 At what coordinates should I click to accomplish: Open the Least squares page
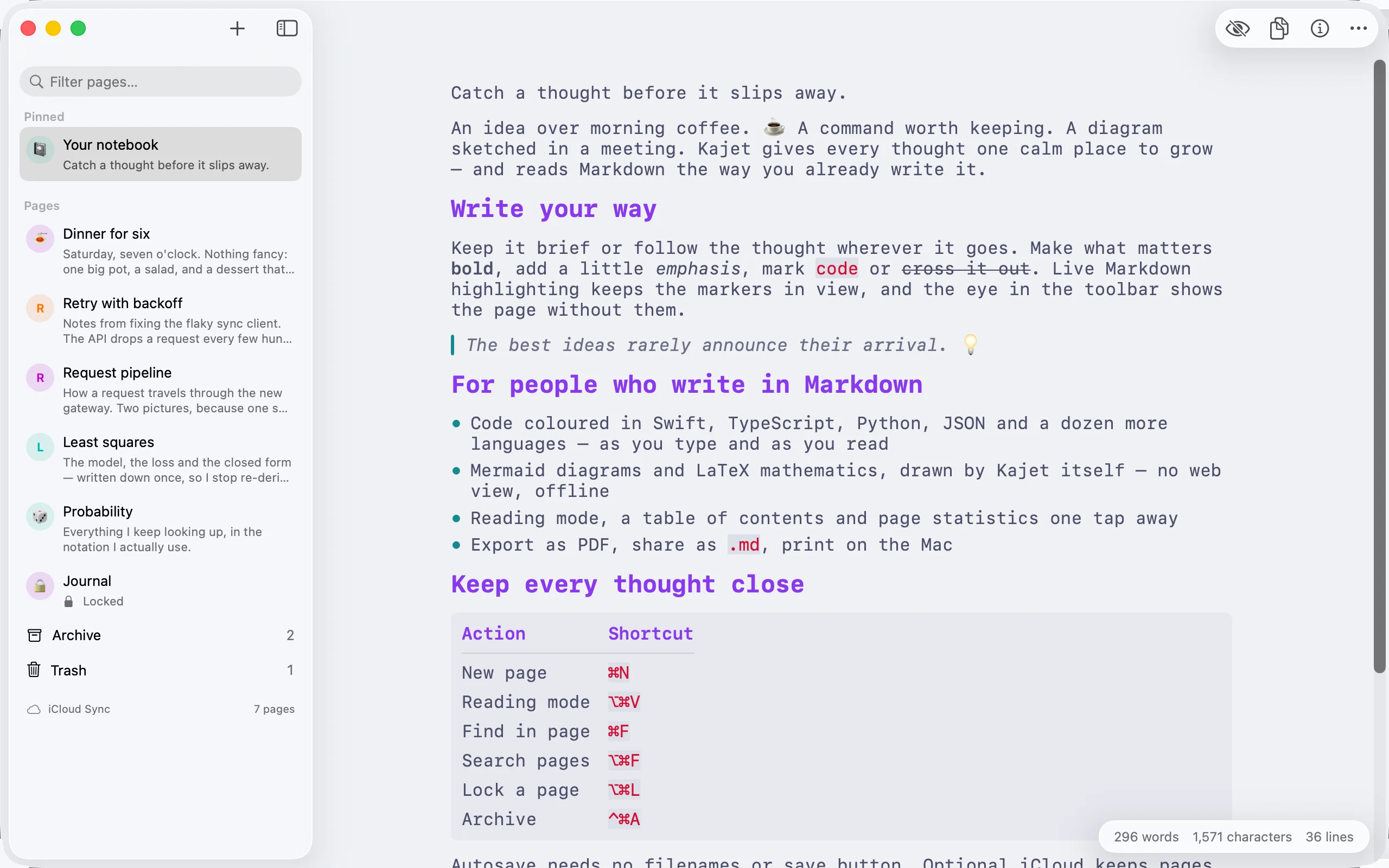pos(161,459)
